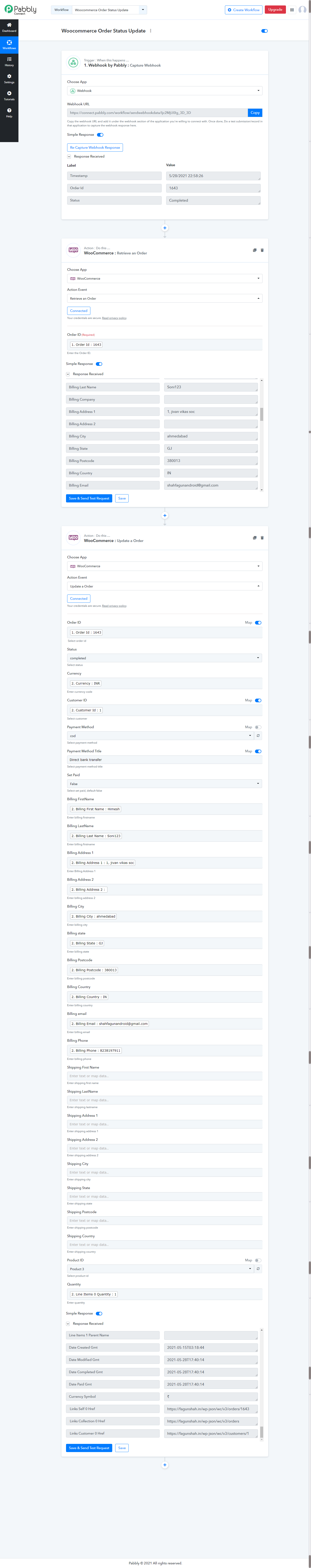
Task: Open the Set Paid False dropdown
Action: [x=165, y=783]
